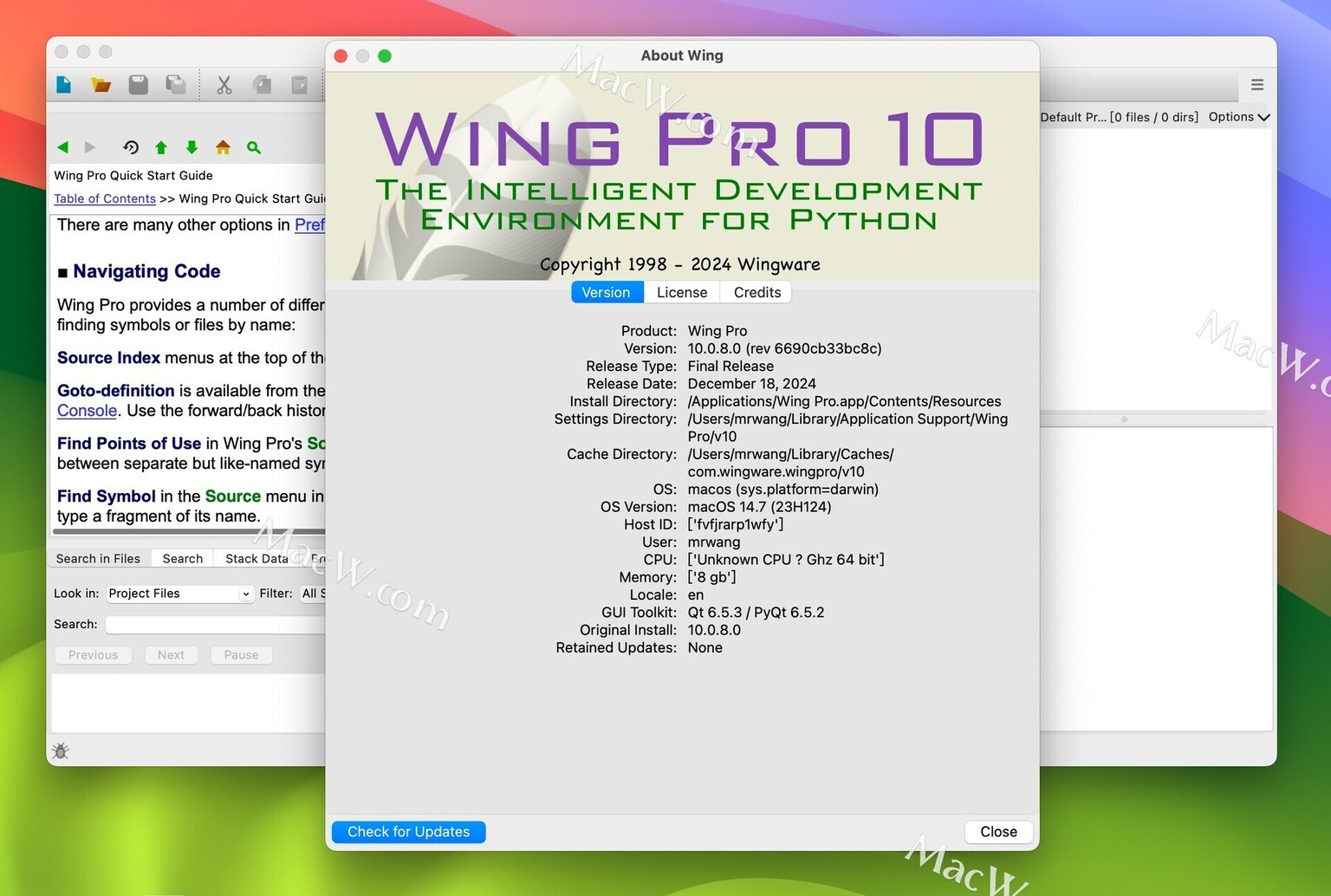
Task: Open the Filter dropdown in Search in Files
Action: pyautogui.click(x=313, y=594)
